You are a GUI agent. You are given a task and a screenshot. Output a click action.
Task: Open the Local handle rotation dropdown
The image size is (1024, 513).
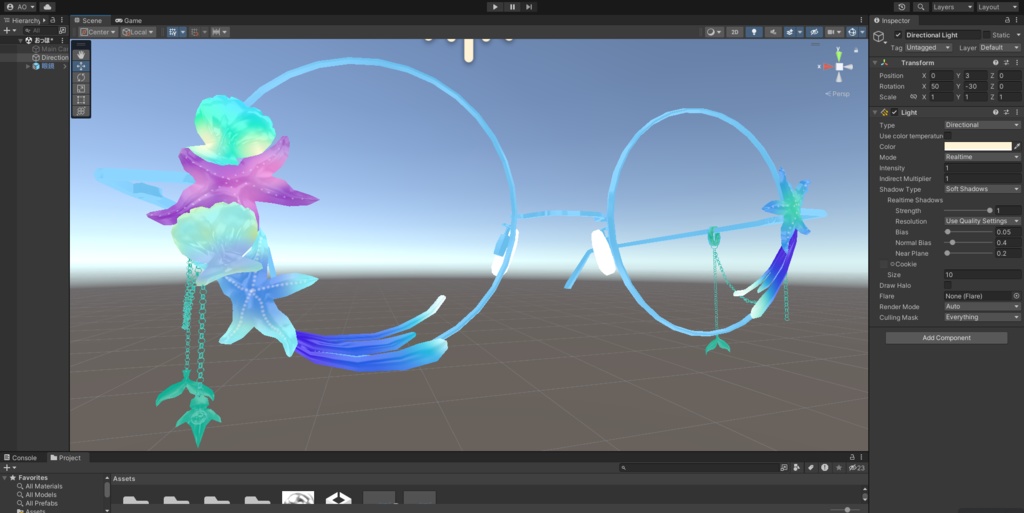tap(138, 32)
